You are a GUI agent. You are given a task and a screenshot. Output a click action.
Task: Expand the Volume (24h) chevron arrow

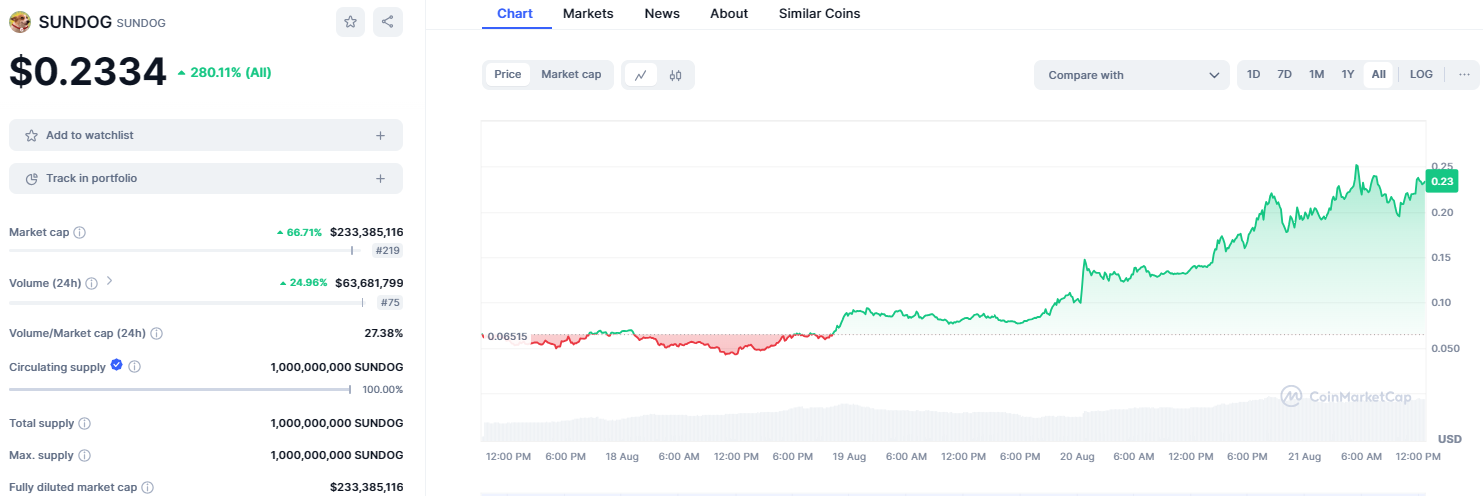[x=109, y=282]
